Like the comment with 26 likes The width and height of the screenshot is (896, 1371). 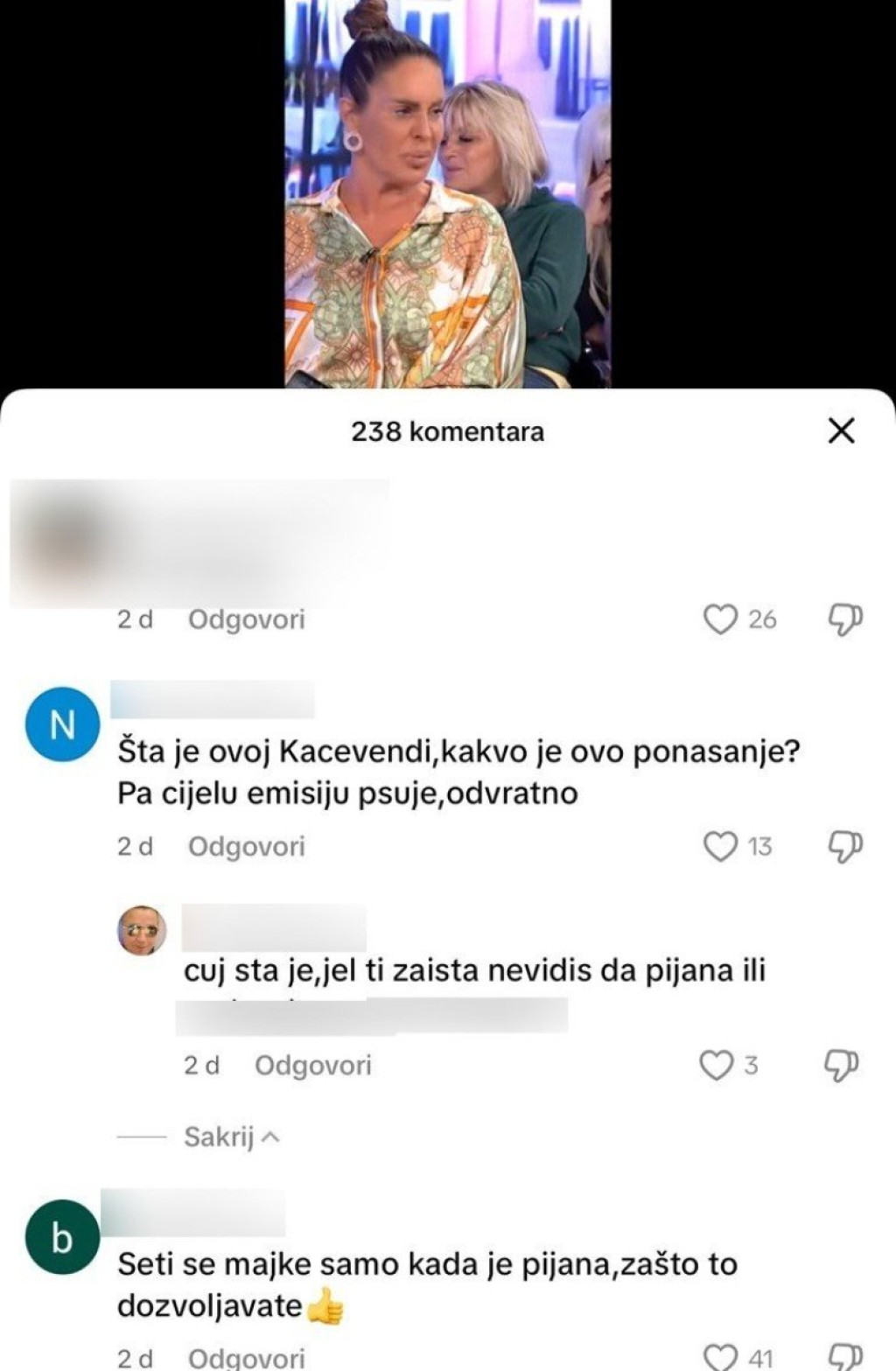[x=720, y=619]
